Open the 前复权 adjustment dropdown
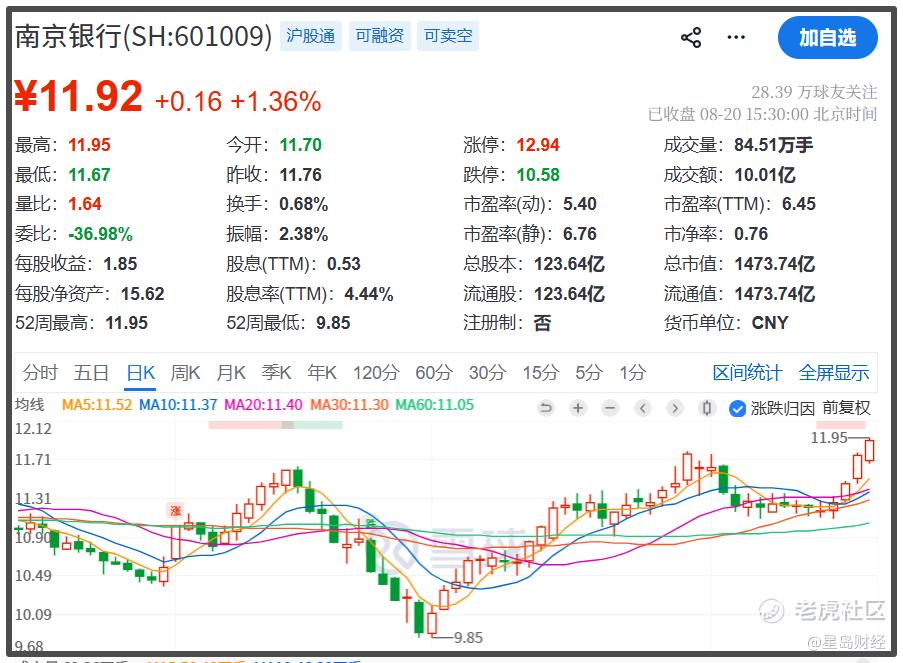 coord(847,408)
